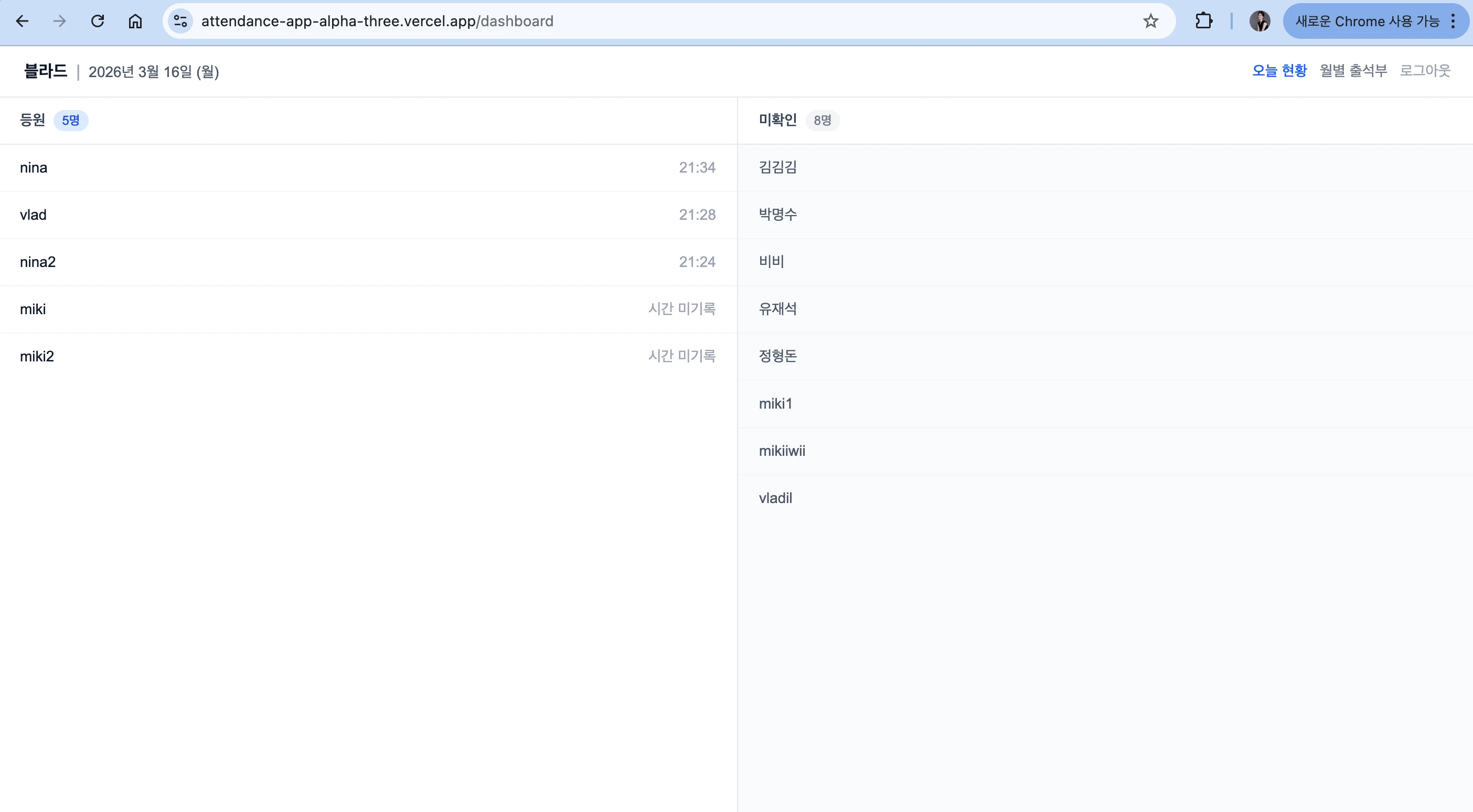Click the address bar URL field
This screenshot has height=812, width=1473.
point(663,21)
